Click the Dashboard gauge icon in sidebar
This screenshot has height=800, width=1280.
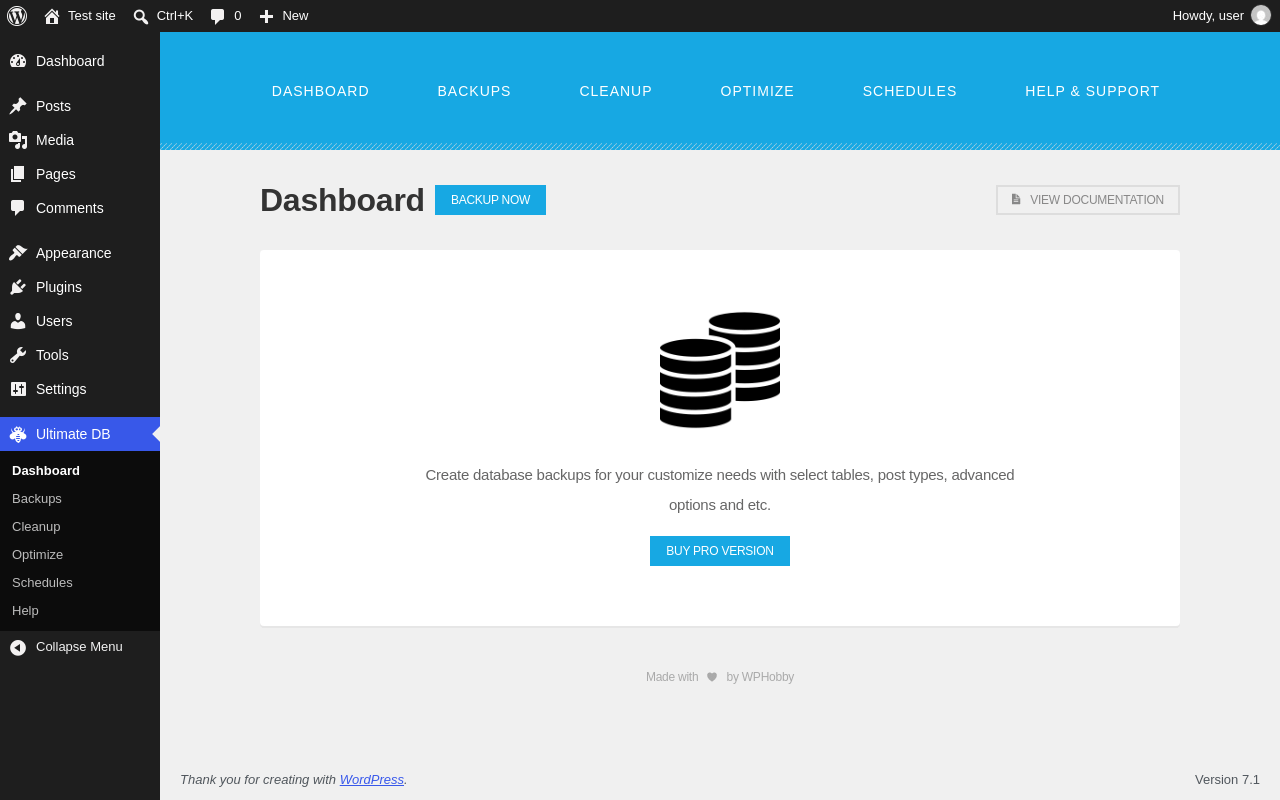coord(18,61)
